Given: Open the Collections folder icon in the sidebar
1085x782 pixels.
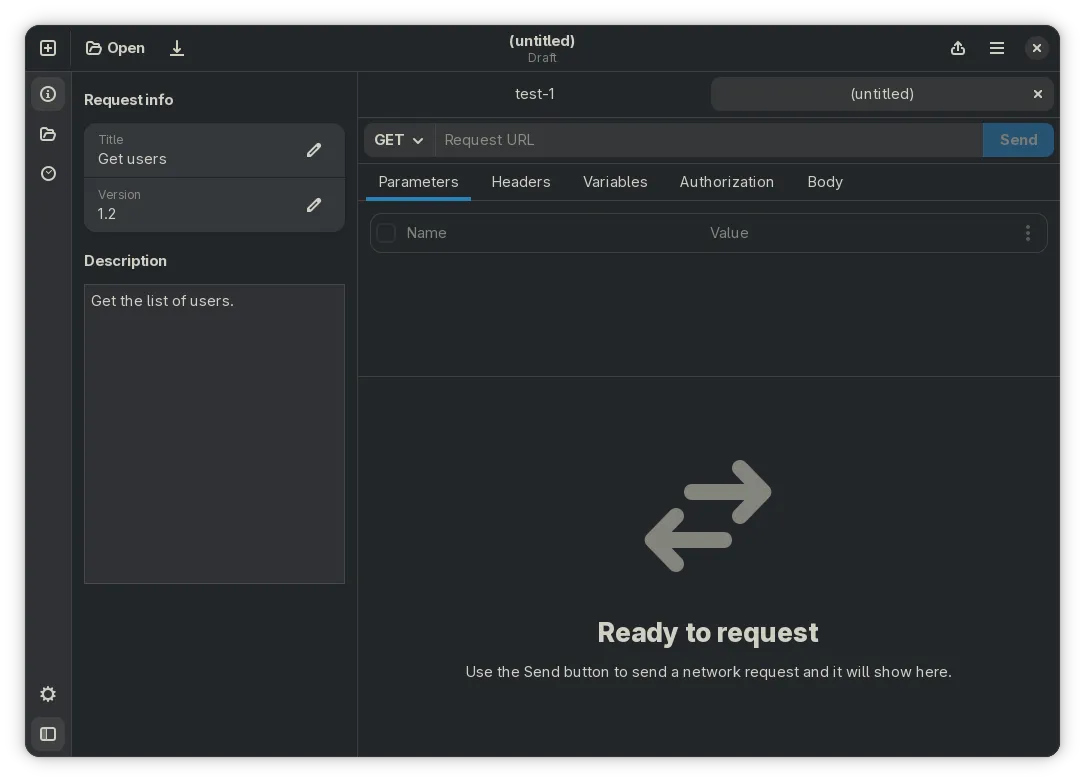Looking at the screenshot, I should tap(47, 134).
